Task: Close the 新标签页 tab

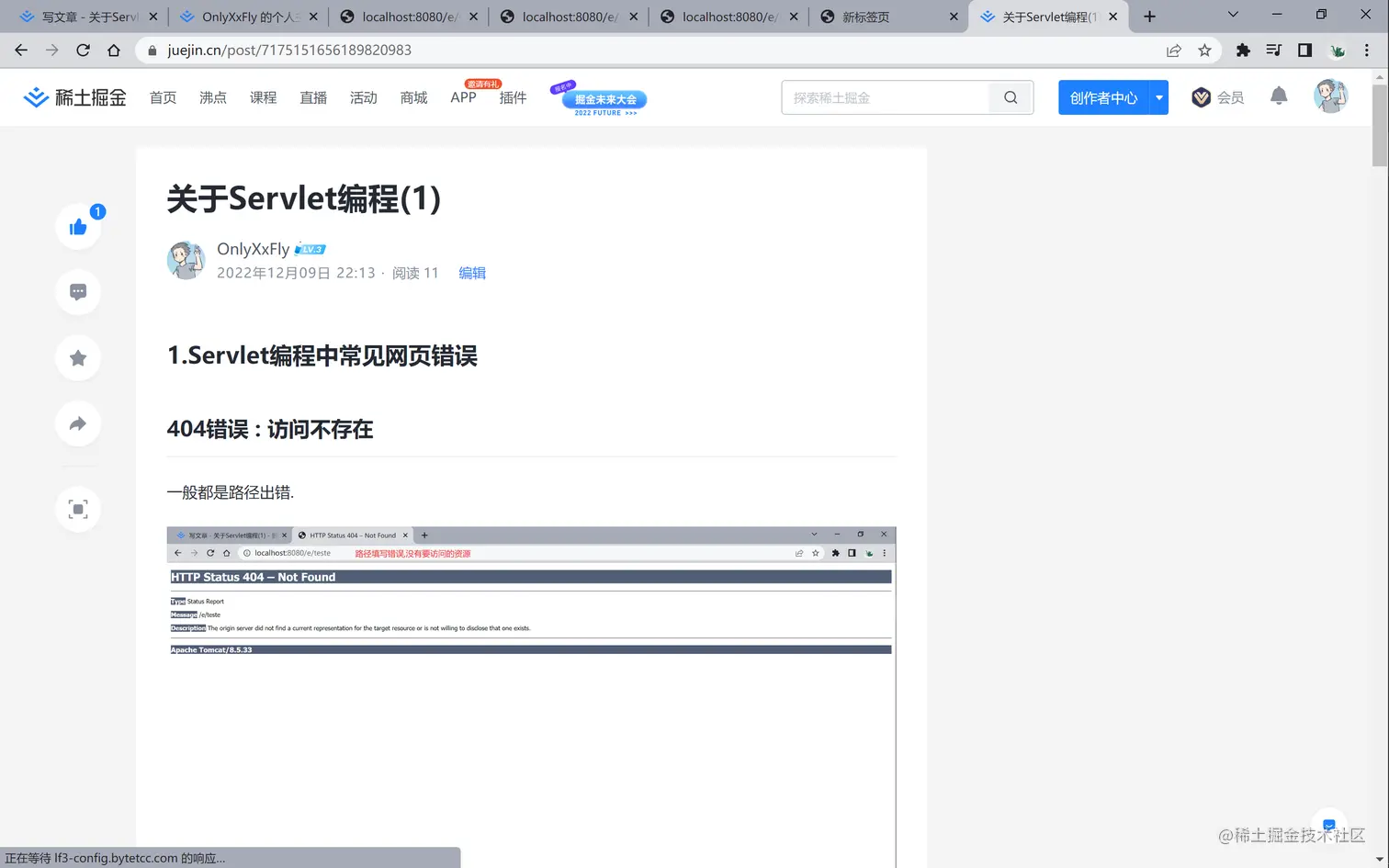Action: [954, 17]
